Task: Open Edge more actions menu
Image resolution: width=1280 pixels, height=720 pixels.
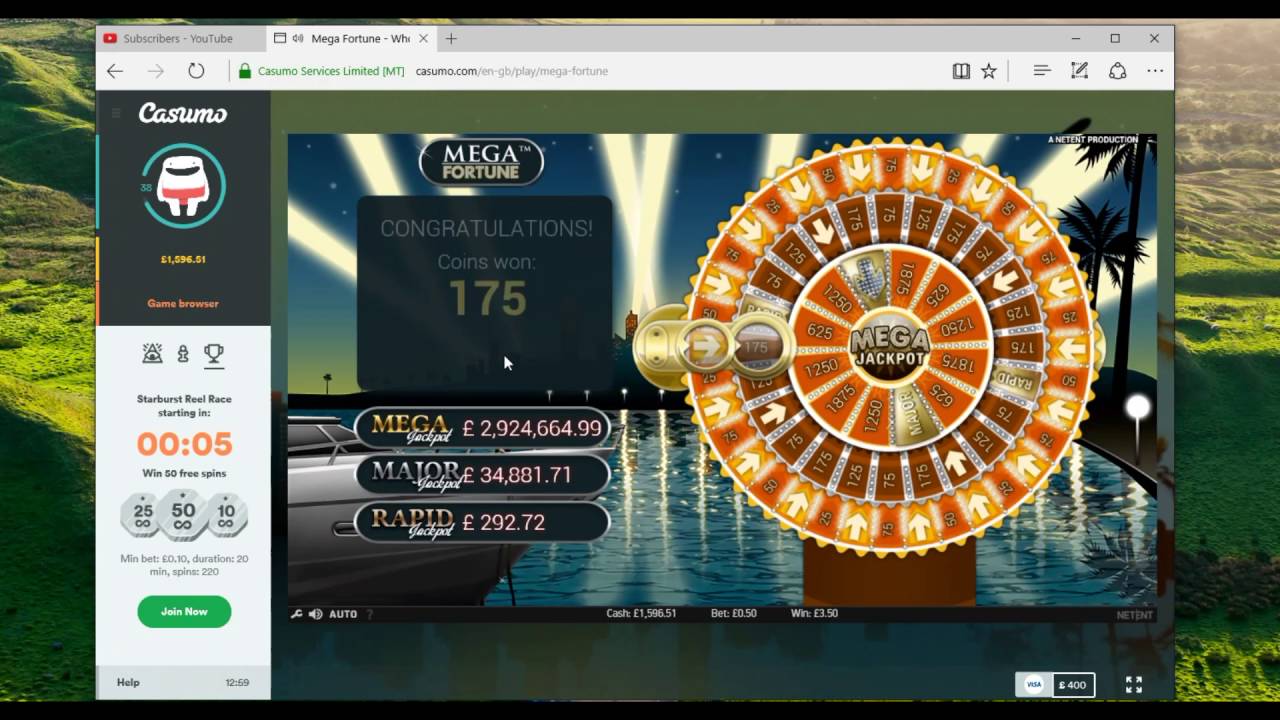Action: pos(1155,71)
